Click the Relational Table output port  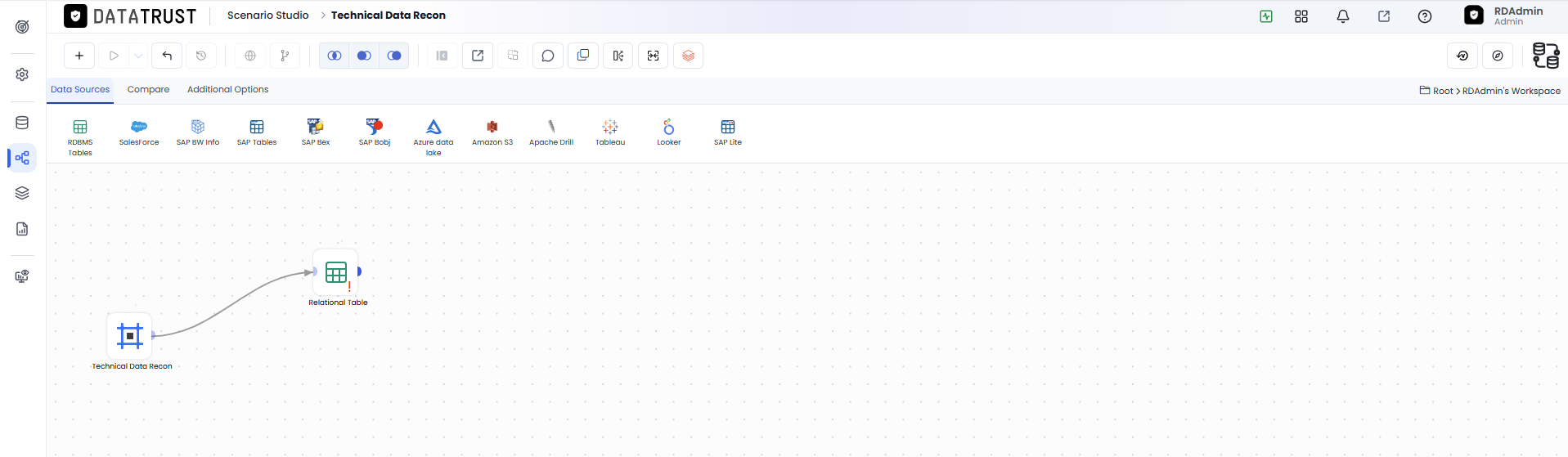click(359, 271)
